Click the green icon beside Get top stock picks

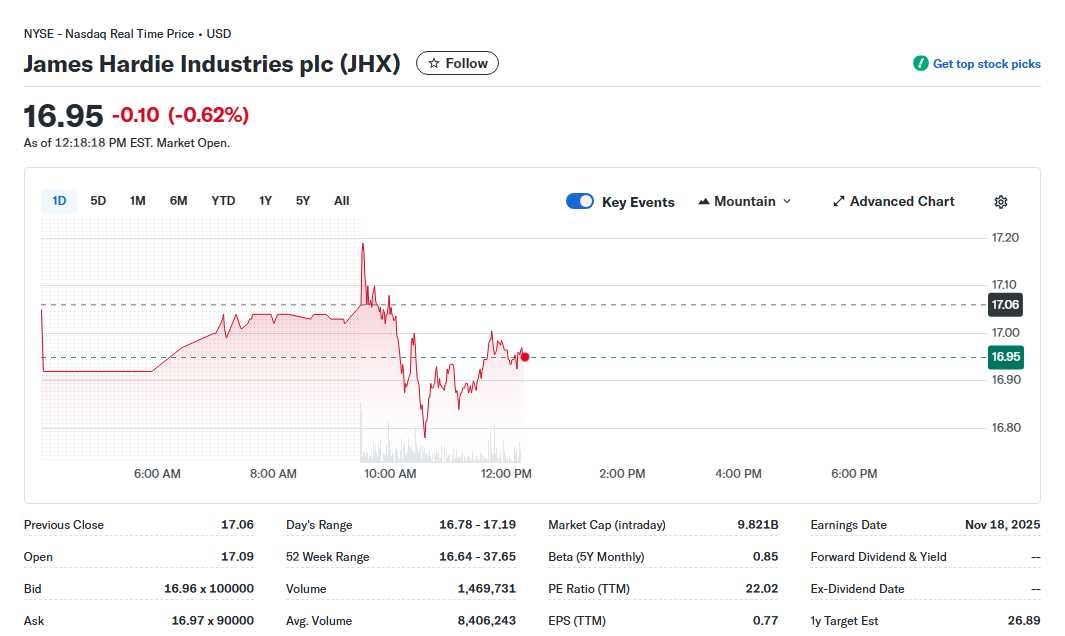click(x=919, y=62)
